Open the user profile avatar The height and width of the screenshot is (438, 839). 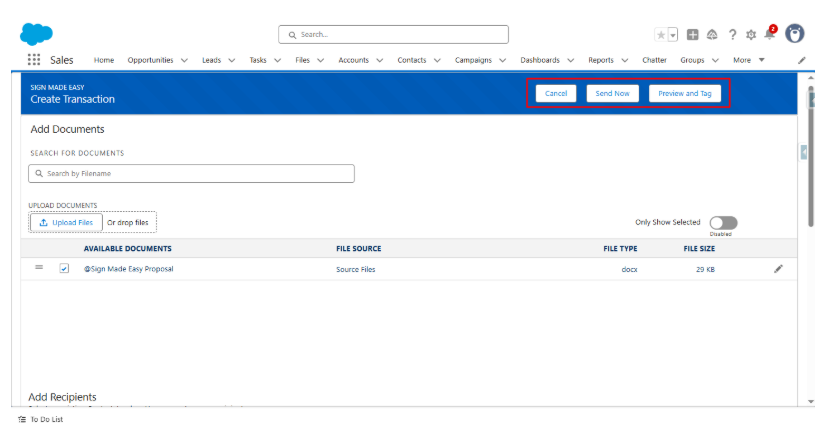point(795,34)
